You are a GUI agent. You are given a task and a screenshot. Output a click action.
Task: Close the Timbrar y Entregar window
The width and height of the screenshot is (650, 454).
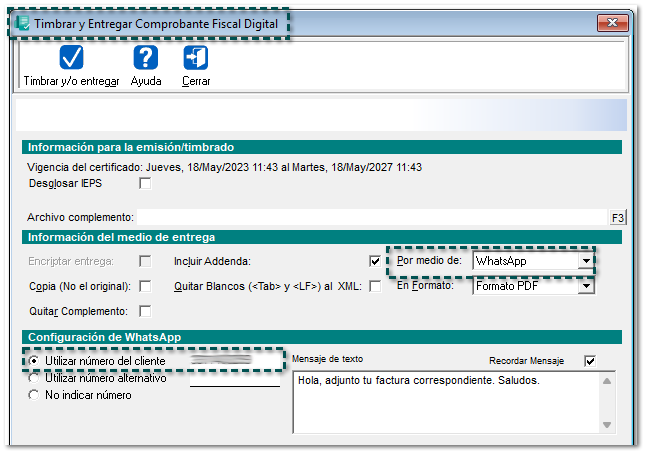[x=611, y=22]
